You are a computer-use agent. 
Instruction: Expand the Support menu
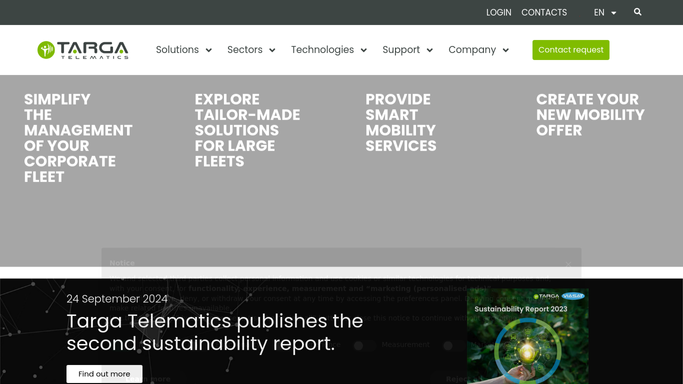407,50
